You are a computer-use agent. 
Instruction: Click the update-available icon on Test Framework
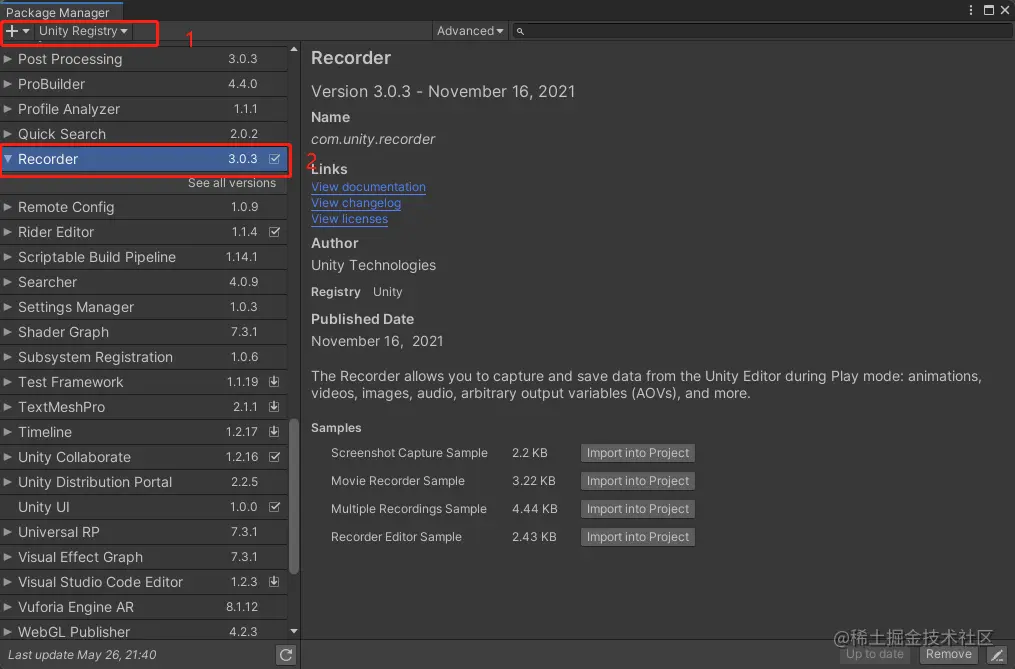pos(274,382)
